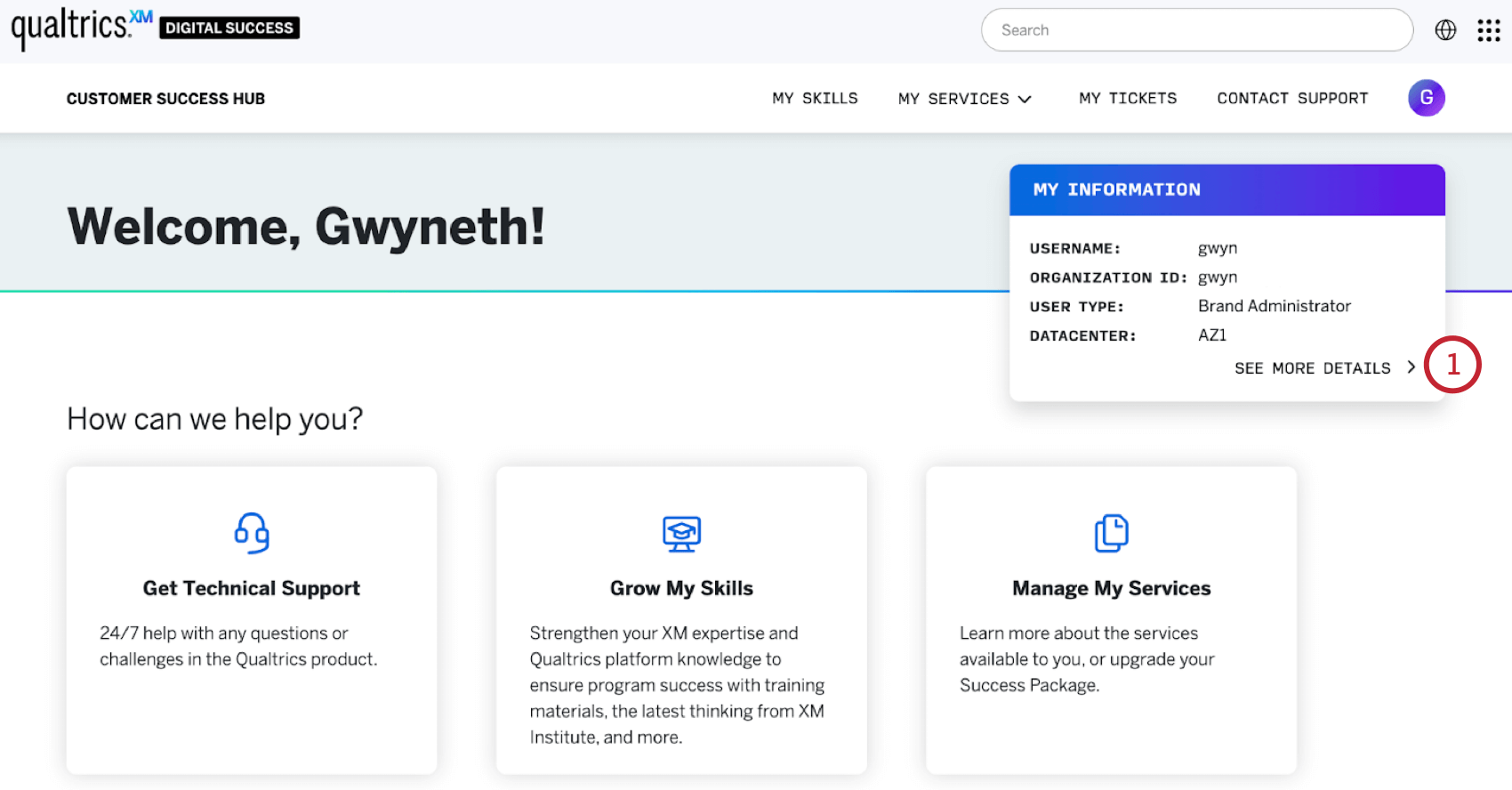Click the username value gwyn
Viewport: 1512px width, 790px height.
point(1218,248)
